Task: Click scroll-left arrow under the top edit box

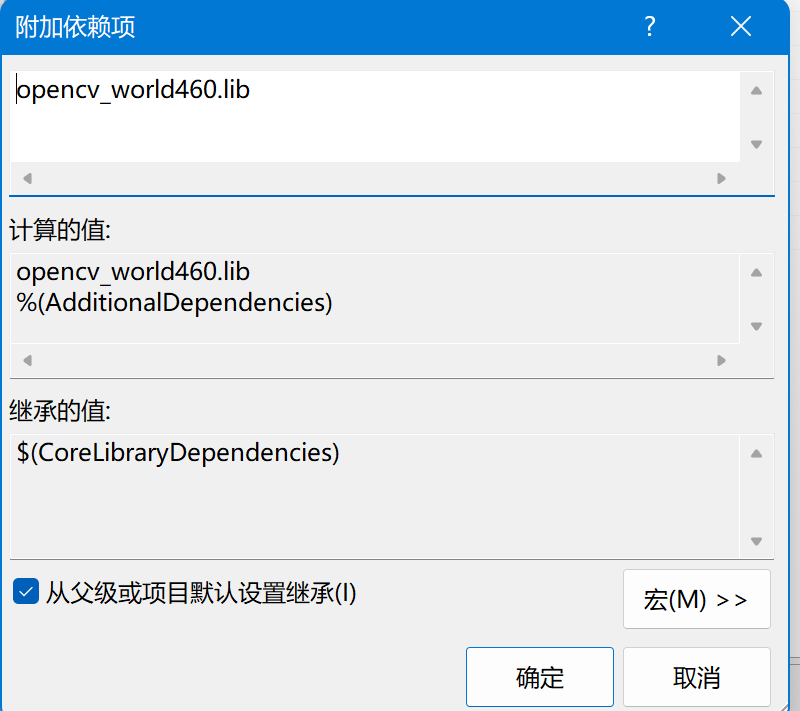Action: tap(27, 179)
